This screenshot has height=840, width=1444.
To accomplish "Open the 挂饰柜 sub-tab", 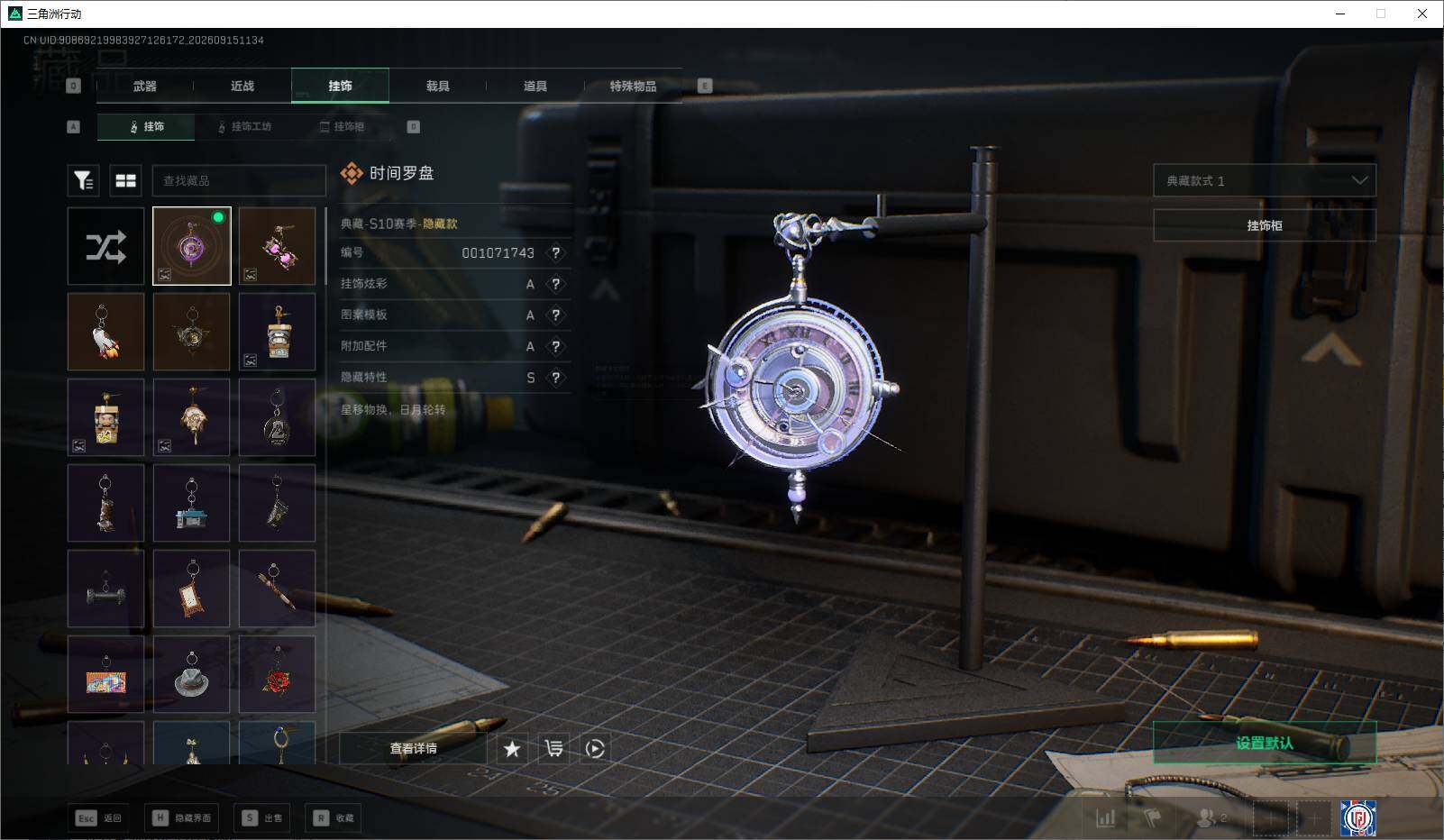I will tap(343, 127).
